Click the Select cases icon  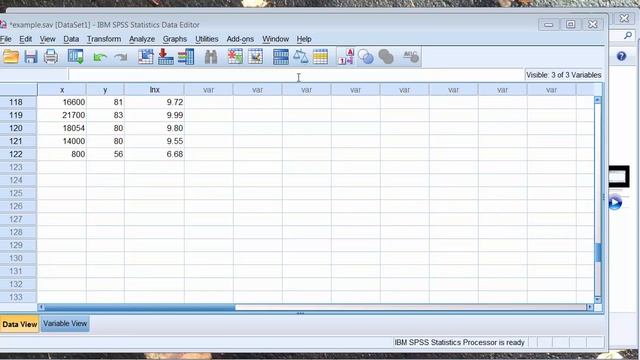[320, 57]
